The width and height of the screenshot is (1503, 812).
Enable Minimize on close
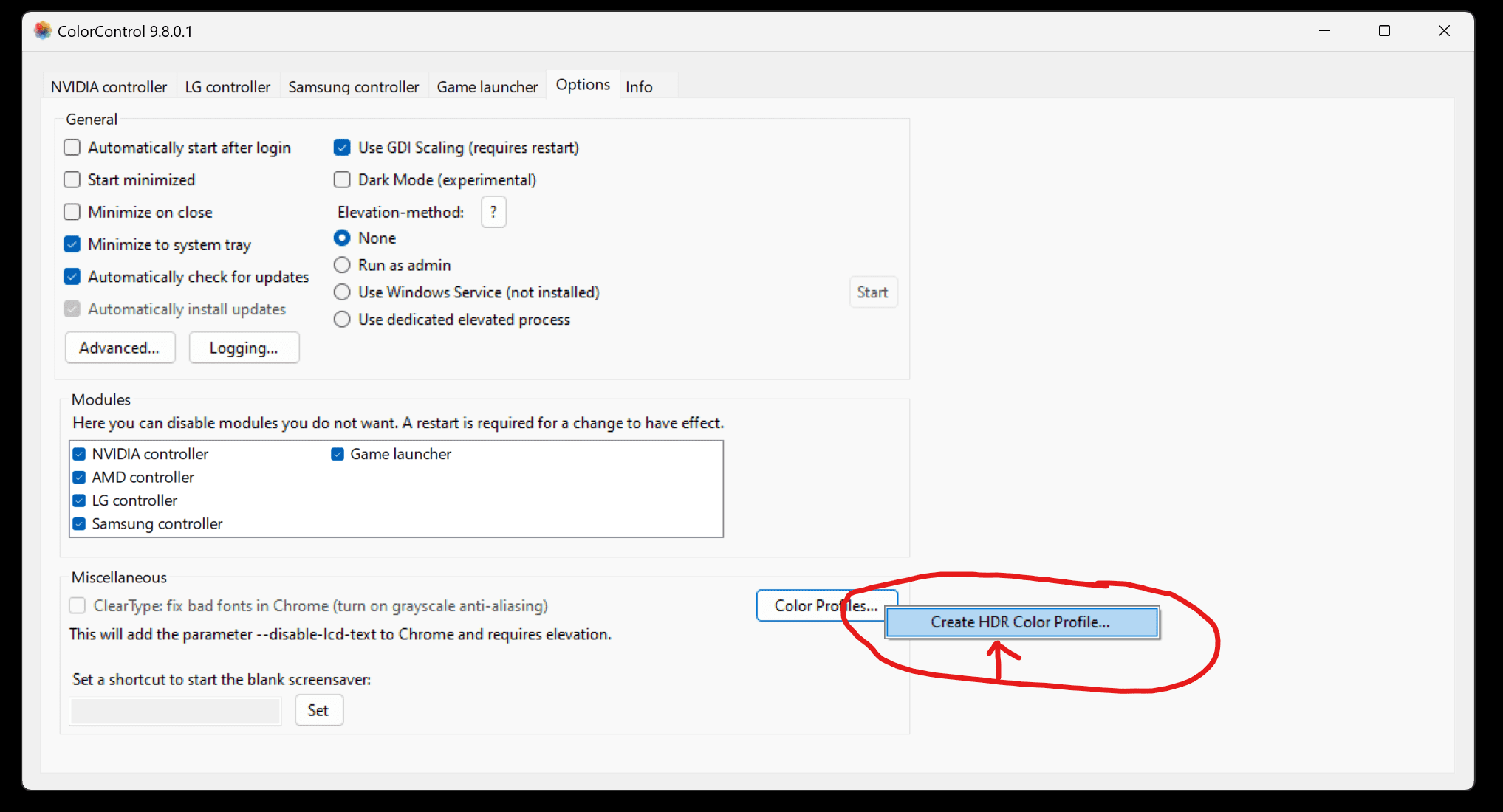click(x=72, y=212)
